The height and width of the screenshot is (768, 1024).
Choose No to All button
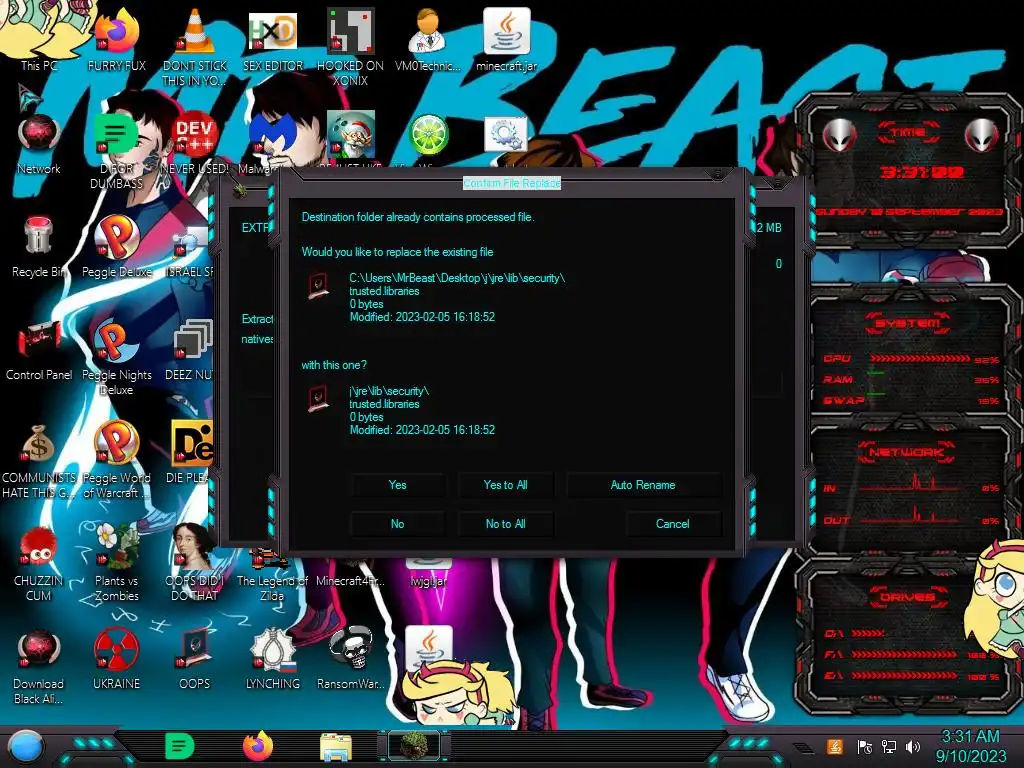coord(505,524)
